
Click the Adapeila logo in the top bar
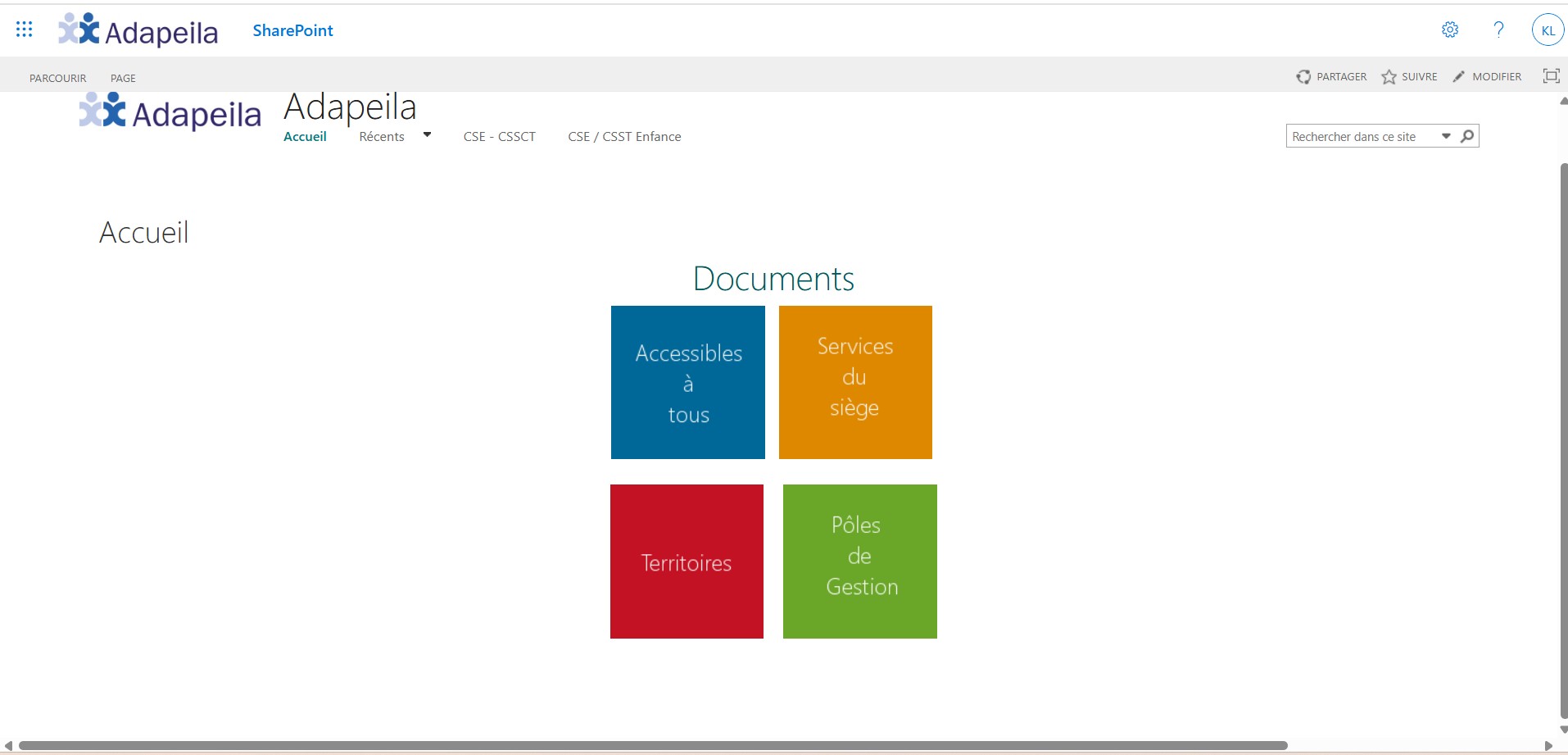[x=138, y=30]
